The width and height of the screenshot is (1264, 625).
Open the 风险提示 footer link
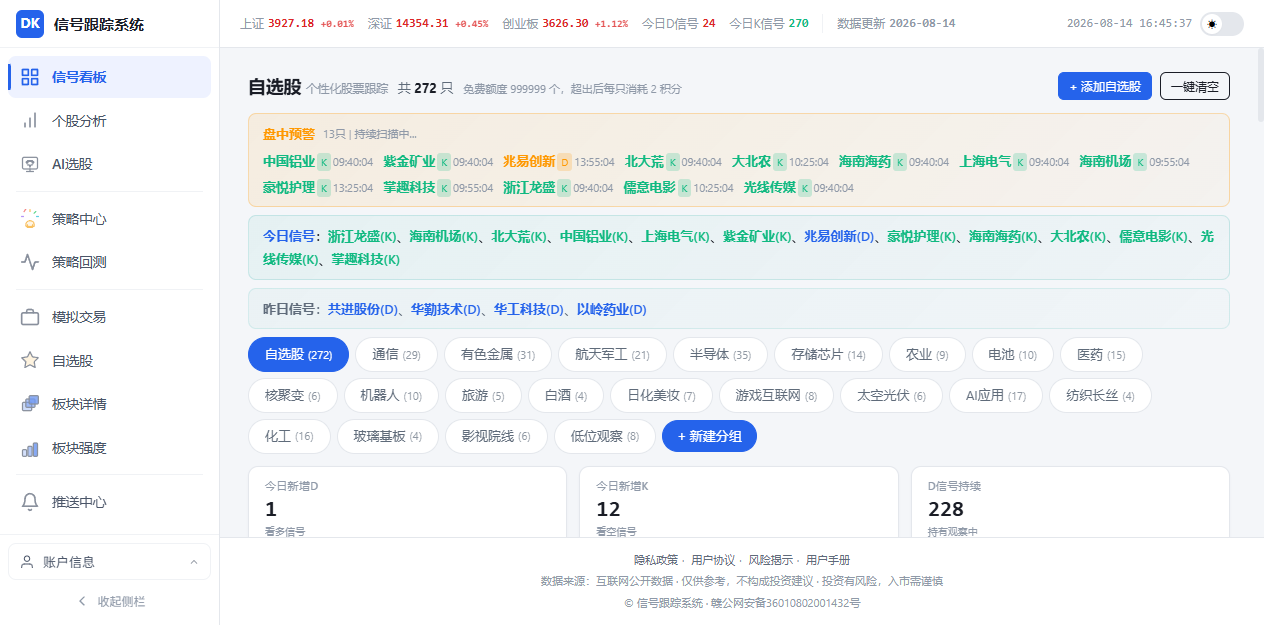tap(771, 560)
